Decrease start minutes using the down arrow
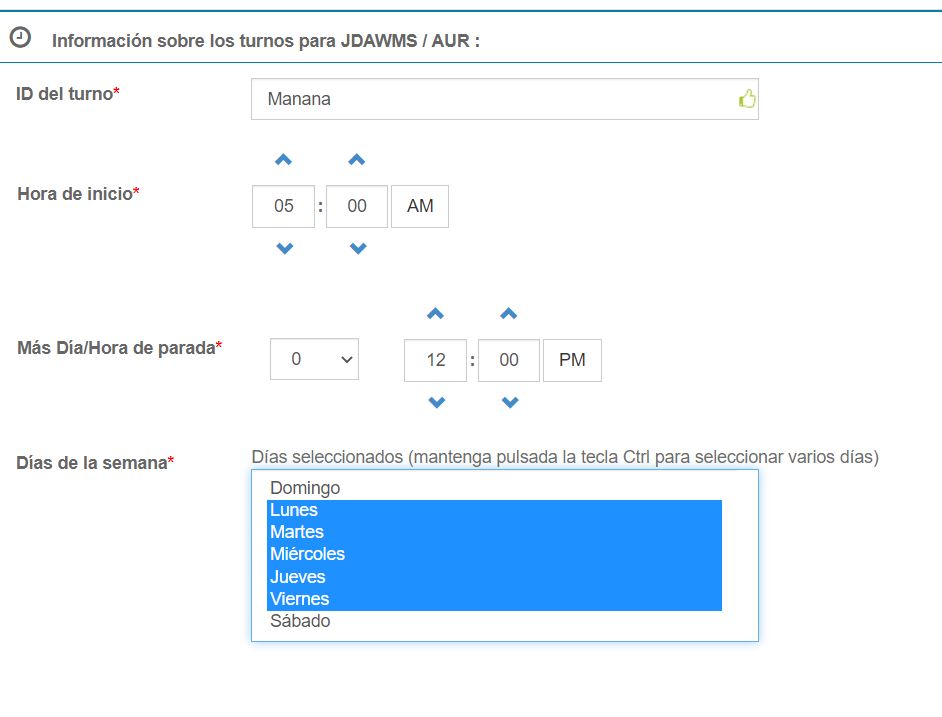This screenshot has width=942, height=717. 357,248
